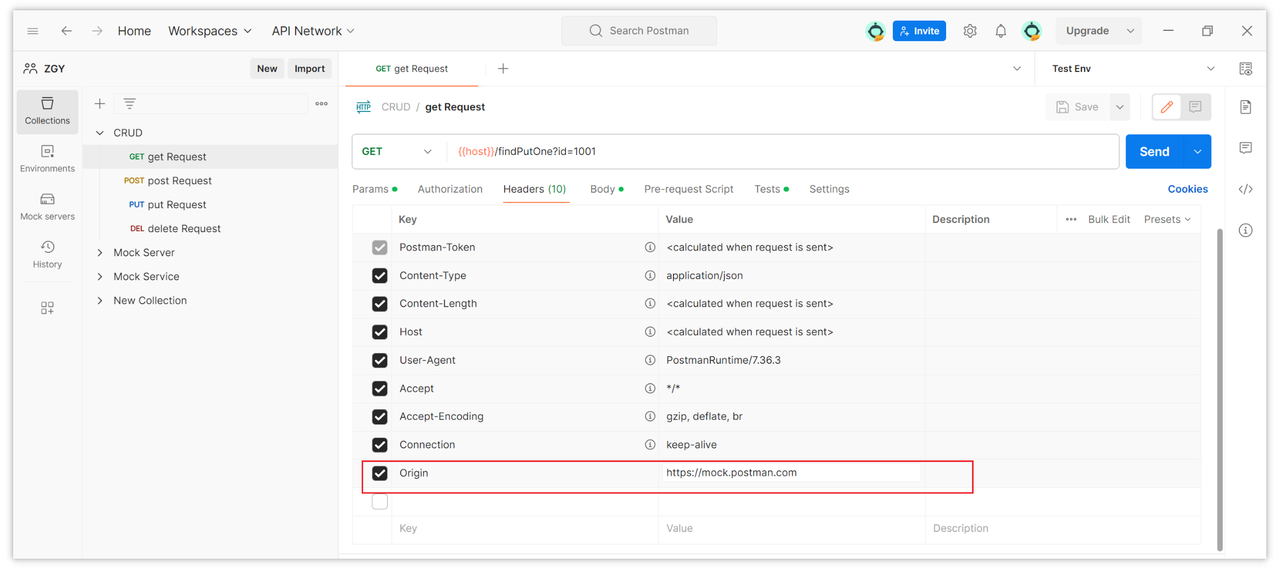Open Collections in the sidebar
The height and width of the screenshot is (569, 1280).
point(47,111)
